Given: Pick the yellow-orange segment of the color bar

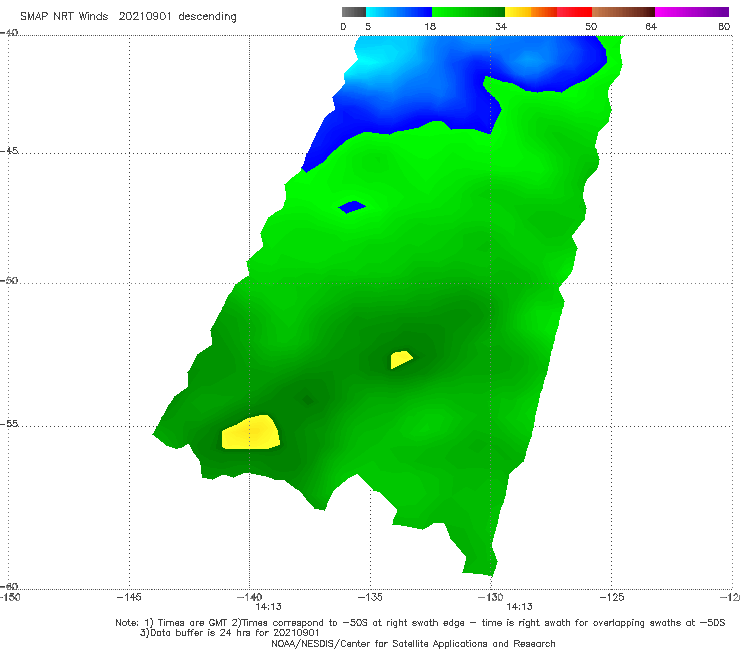Looking at the screenshot, I should (530, 12).
